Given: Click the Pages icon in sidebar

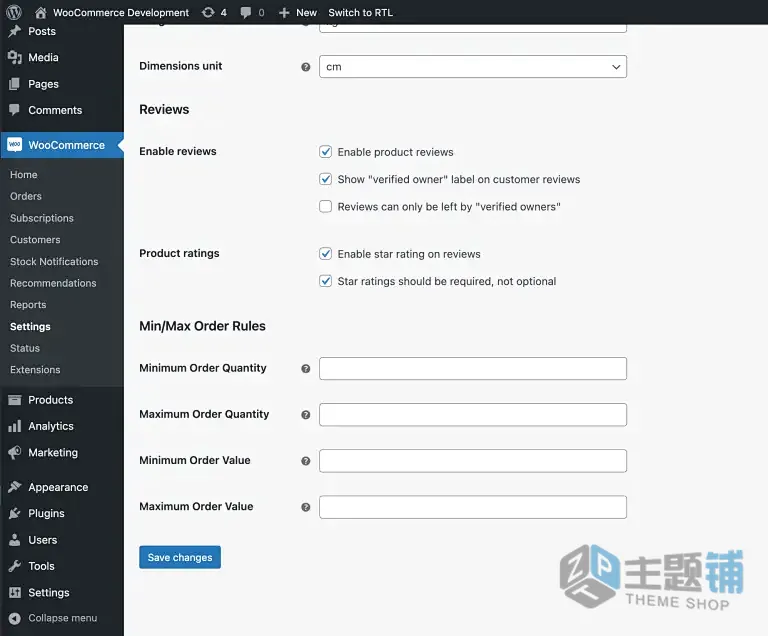Looking at the screenshot, I should [15, 84].
